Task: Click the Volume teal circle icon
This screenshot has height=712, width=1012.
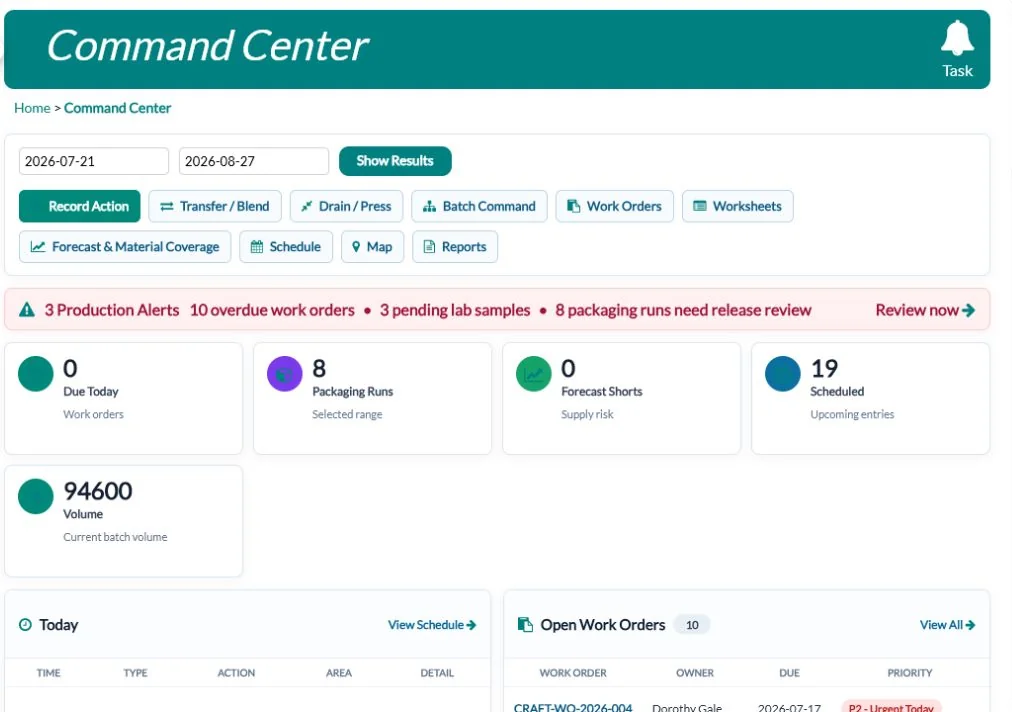Action: click(35, 496)
